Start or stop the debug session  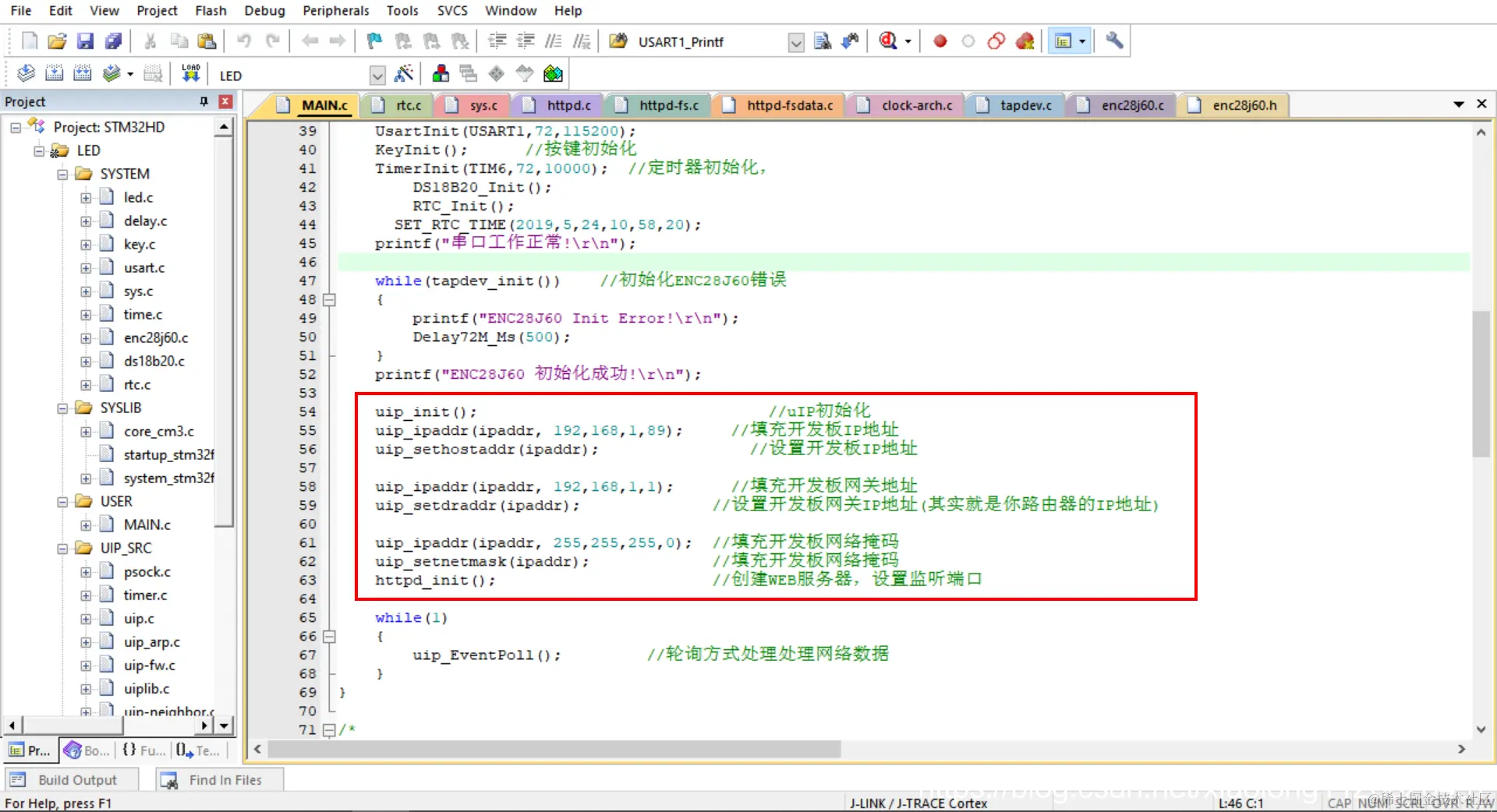tap(888, 41)
